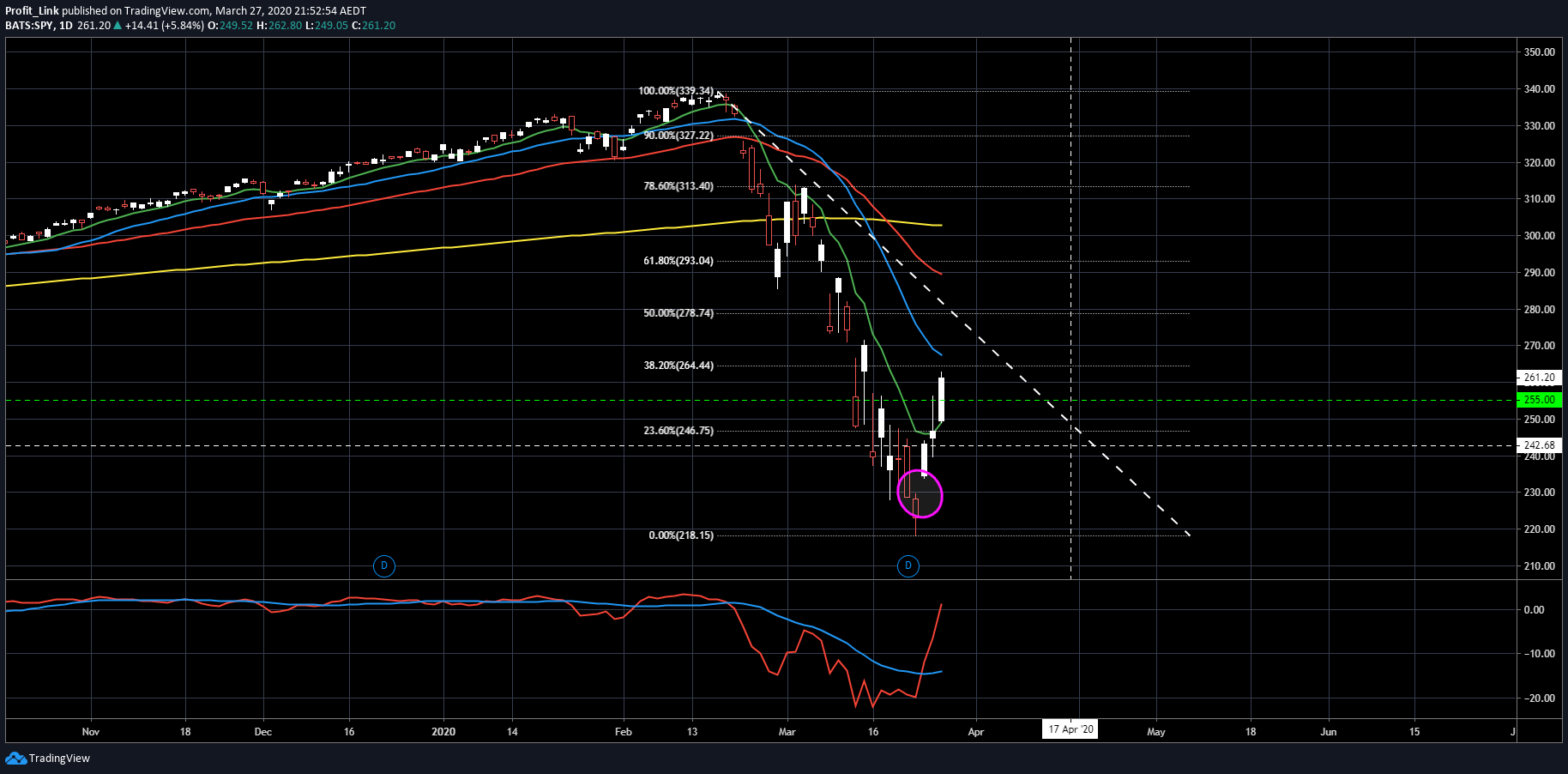
Task: Click the 90.00%(327.22) Fibonacci label
Action: (678, 136)
